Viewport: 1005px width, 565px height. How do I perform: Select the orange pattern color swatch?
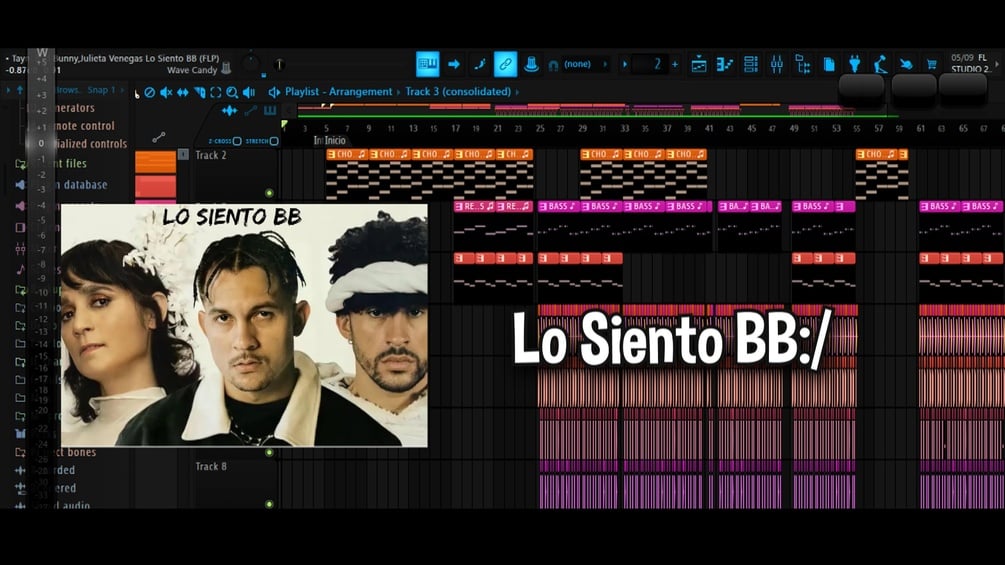[156, 162]
